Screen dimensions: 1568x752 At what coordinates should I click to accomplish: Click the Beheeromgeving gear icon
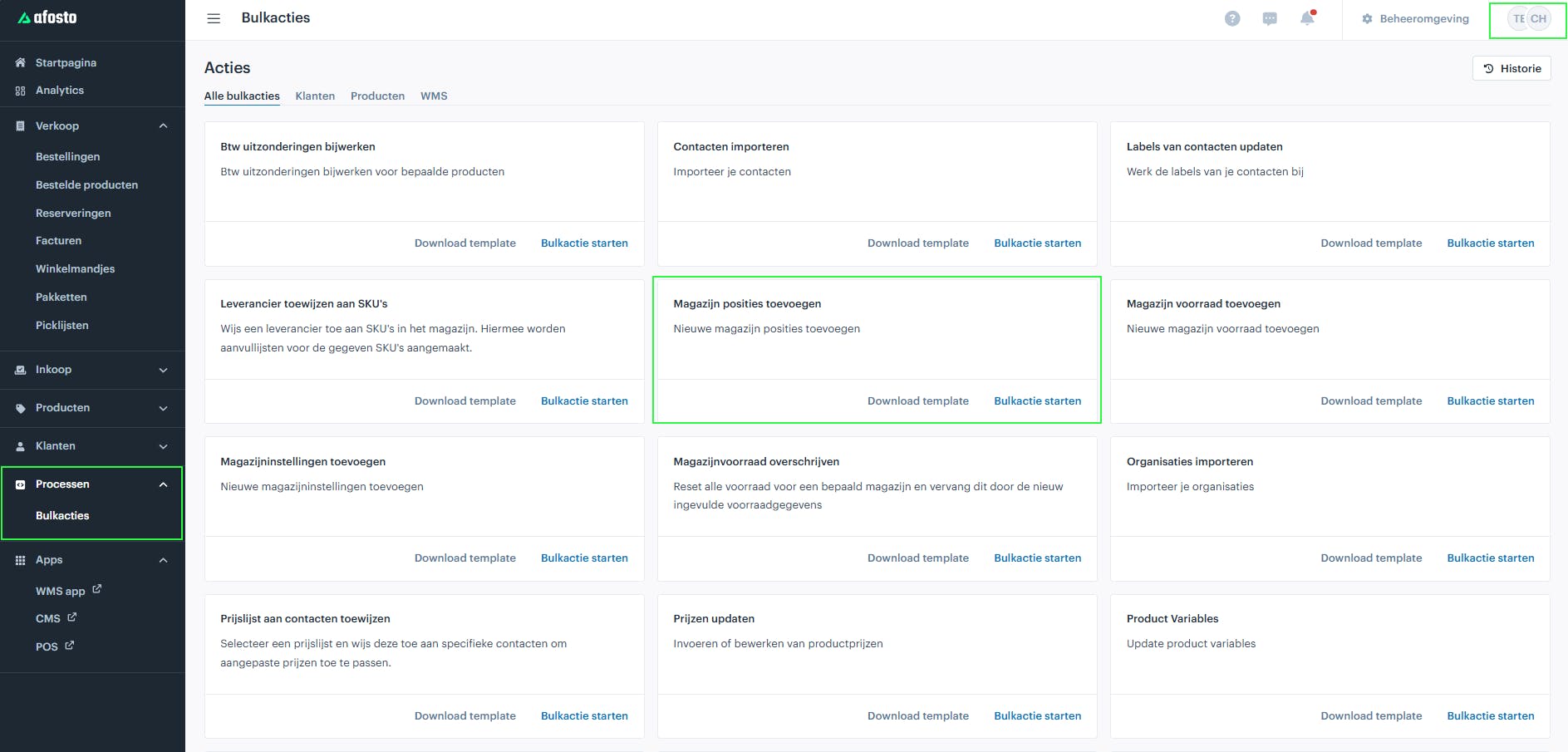(x=1367, y=18)
